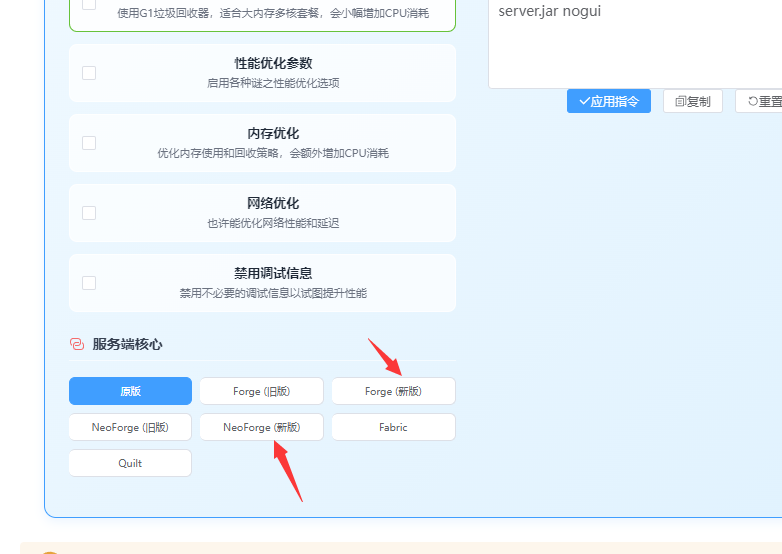Toggle the G1 garbage collector checkbox
The width and height of the screenshot is (782, 554).
[x=89, y=5]
